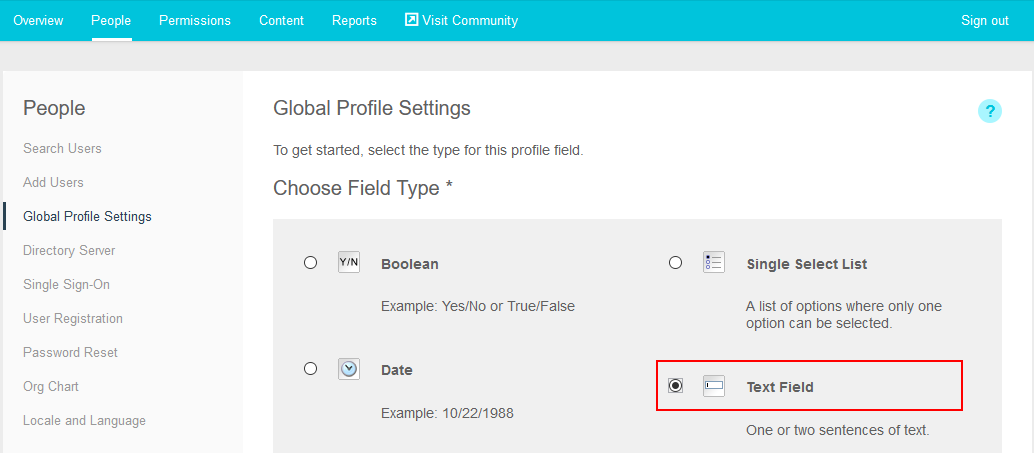Viewport: 1034px width, 453px height.
Task: Select the Date radio button
Action: (x=310, y=368)
